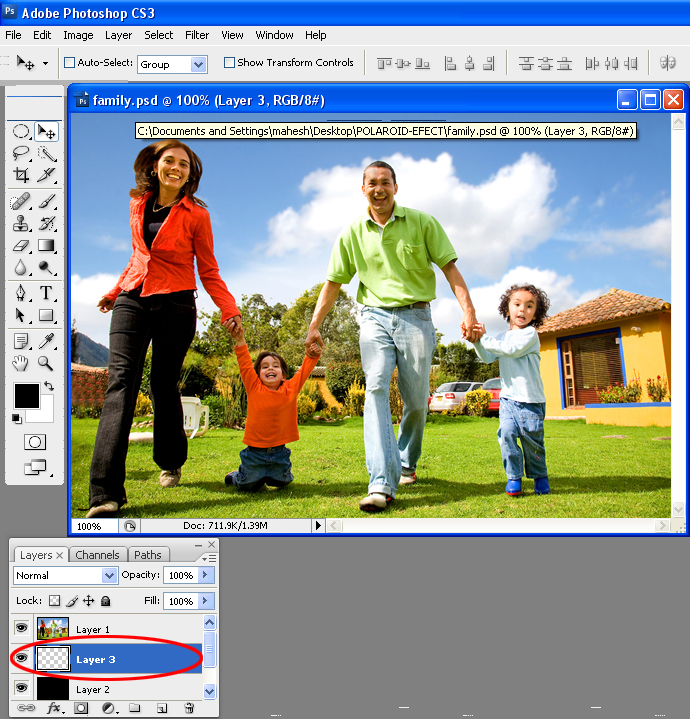Select the Lasso tool
The width and height of the screenshot is (690, 719).
(21, 153)
